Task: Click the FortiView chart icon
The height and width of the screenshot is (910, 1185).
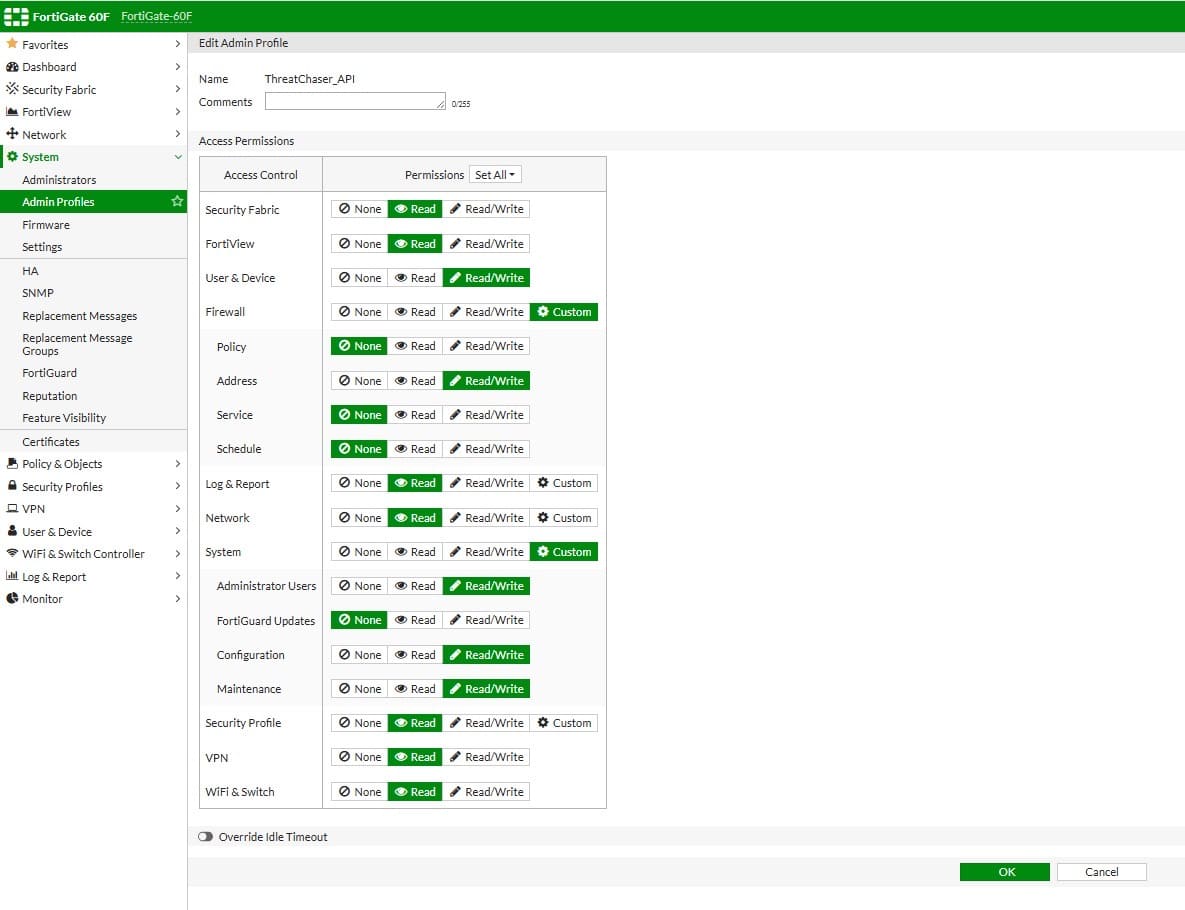Action: click(12, 112)
